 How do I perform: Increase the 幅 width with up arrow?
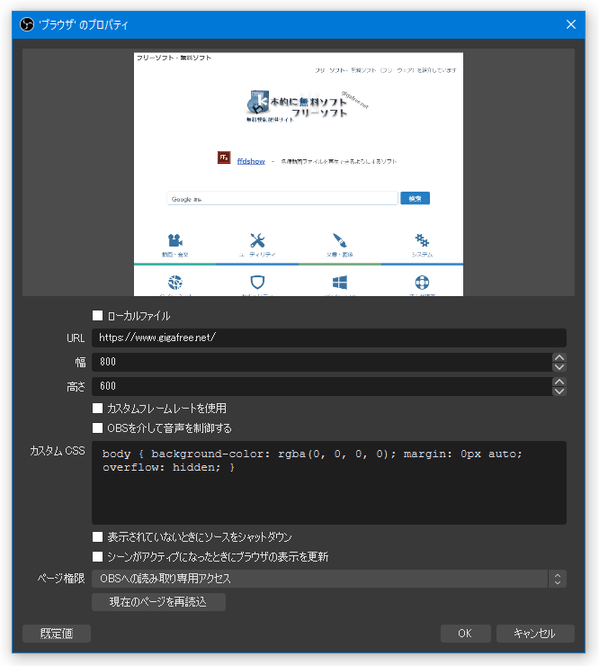[x=559, y=358]
